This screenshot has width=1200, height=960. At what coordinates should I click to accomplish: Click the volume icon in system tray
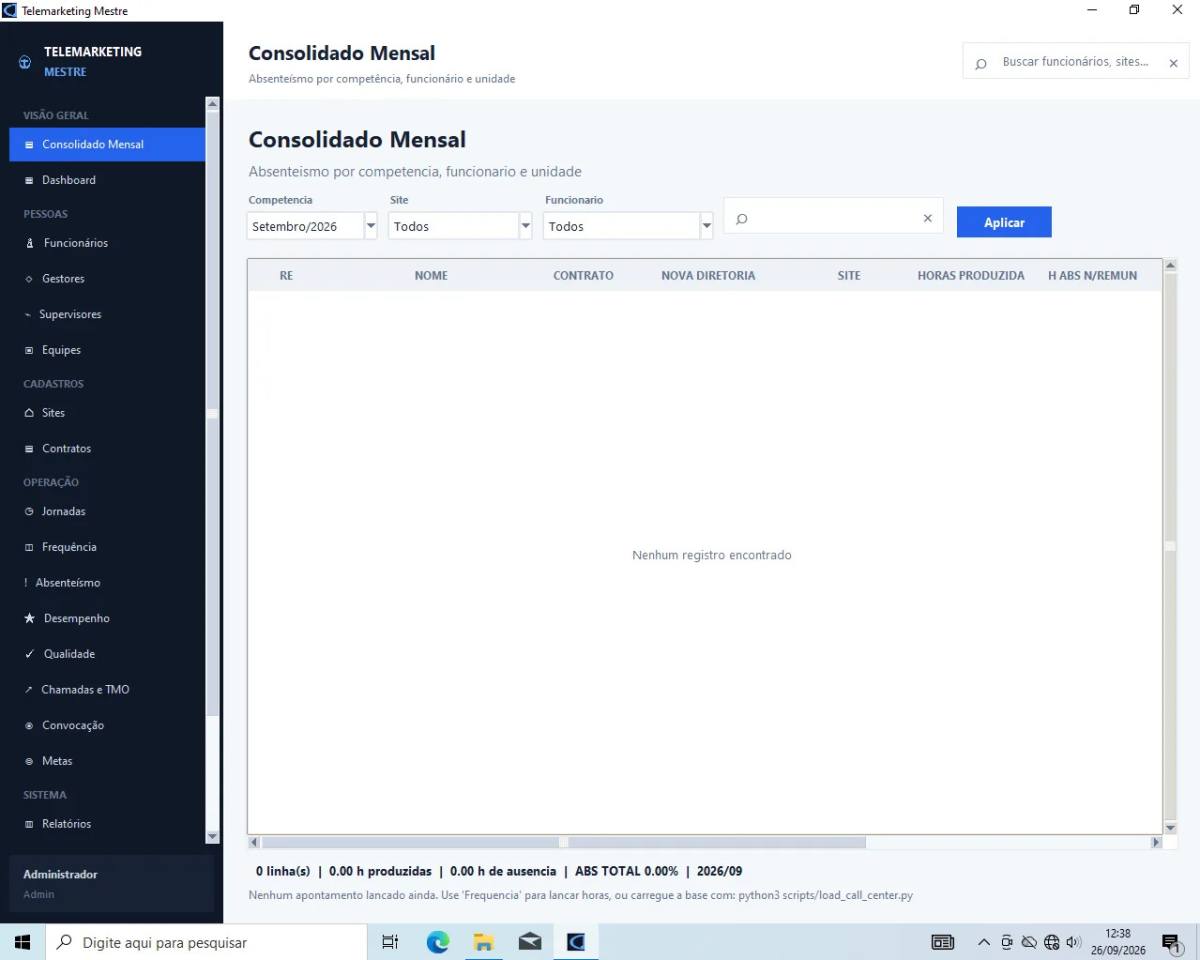click(1074, 942)
